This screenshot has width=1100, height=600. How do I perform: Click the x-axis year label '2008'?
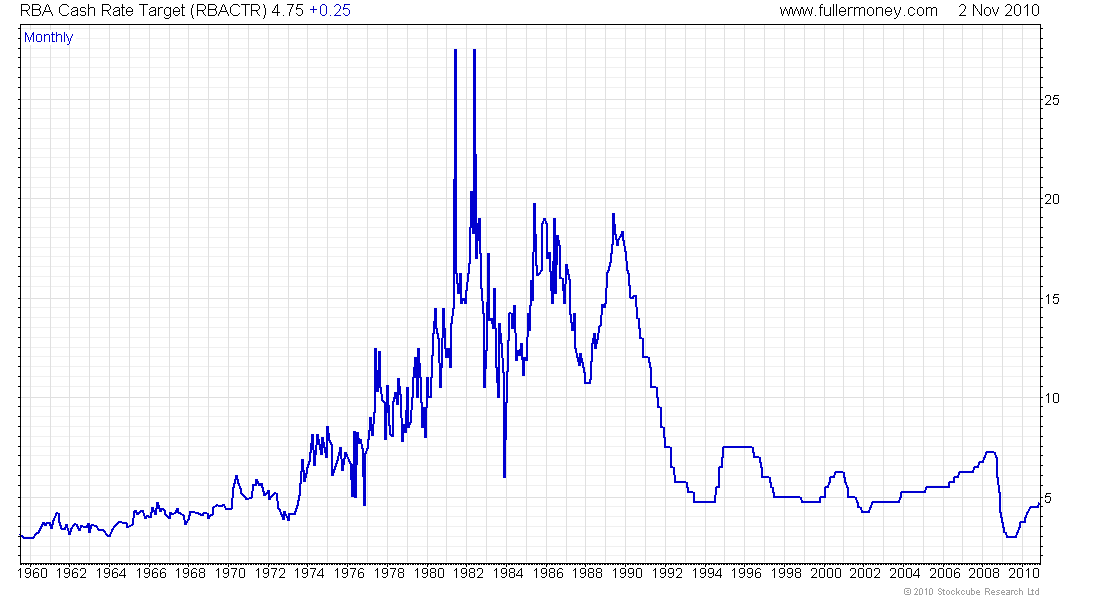[984, 573]
